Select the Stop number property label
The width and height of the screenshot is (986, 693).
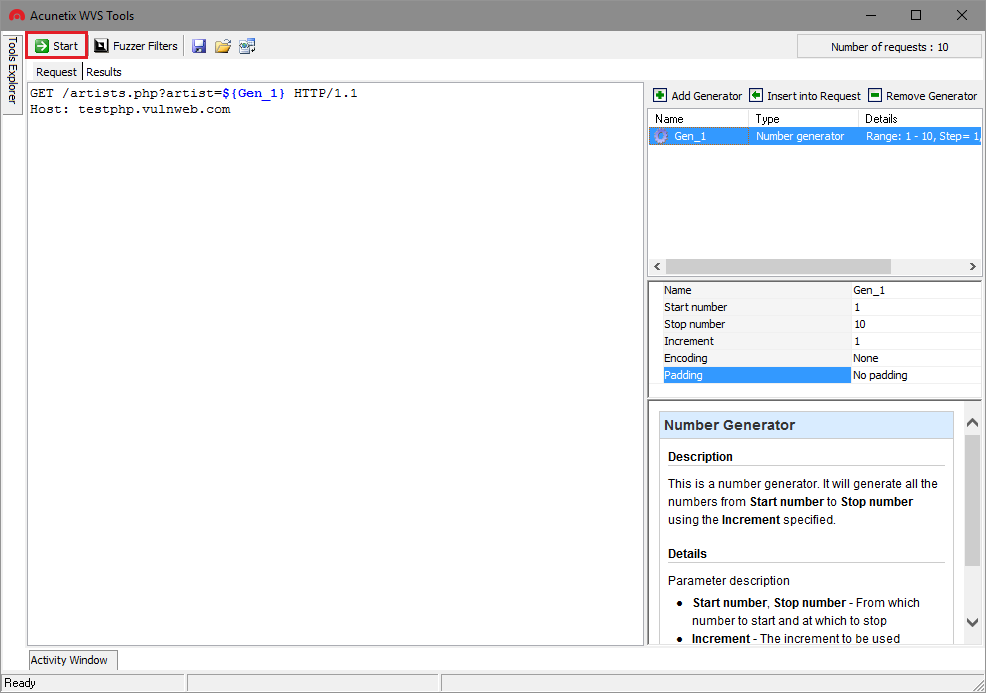point(756,324)
